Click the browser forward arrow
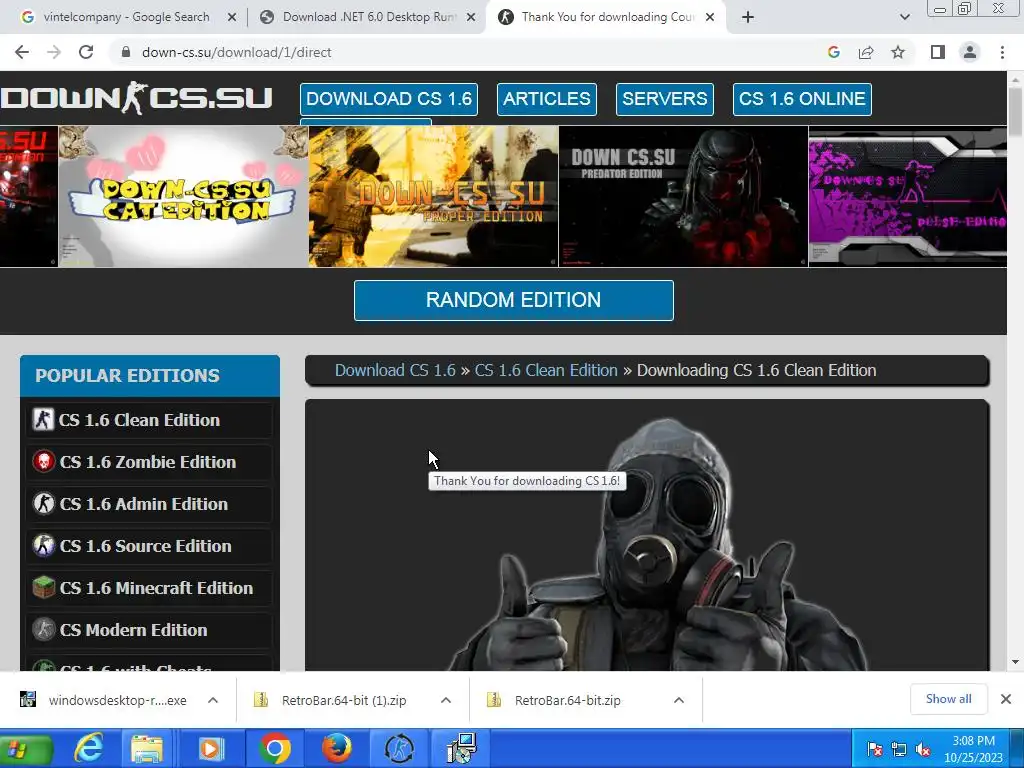Image resolution: width=1024 pixels, height=768 pixels. [54, 52]
